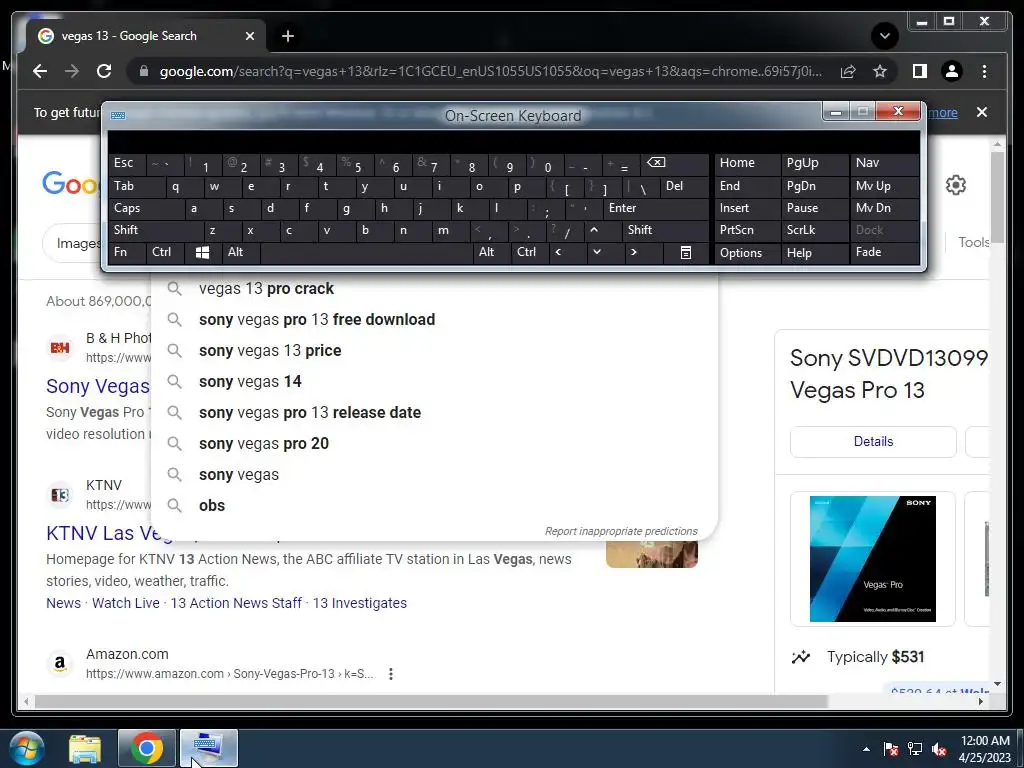Open the Vegas Pro product box thumbnail
1024x768 pixels.
coord(872,559)
